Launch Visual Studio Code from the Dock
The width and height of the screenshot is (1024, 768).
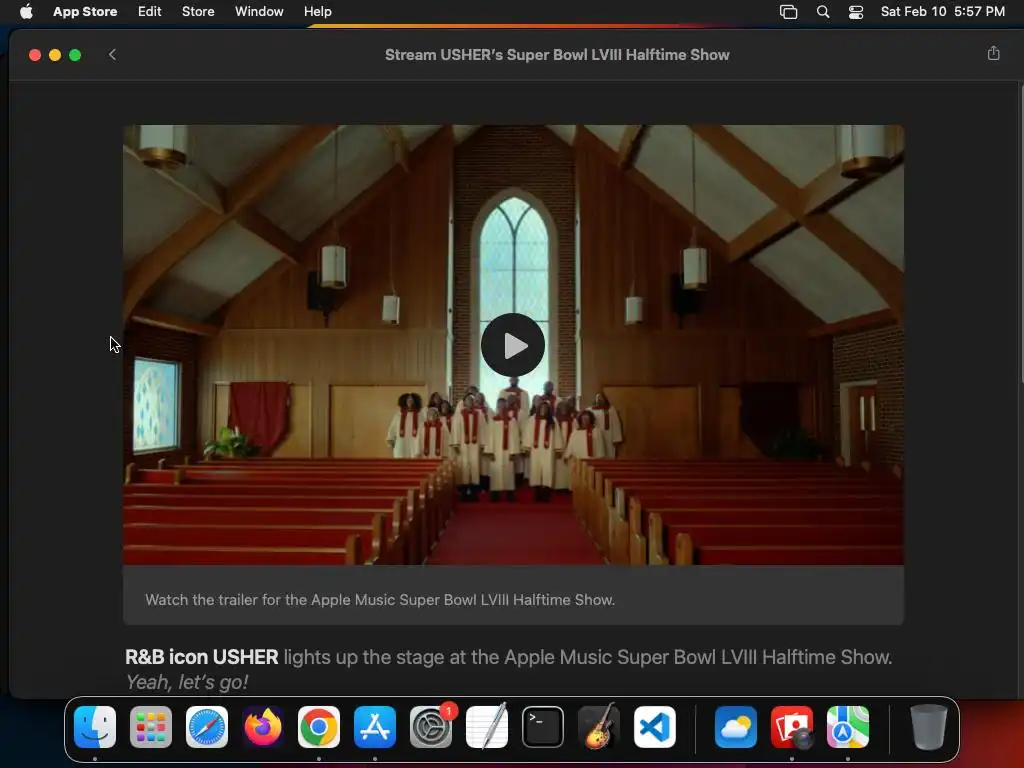(655, 727)
